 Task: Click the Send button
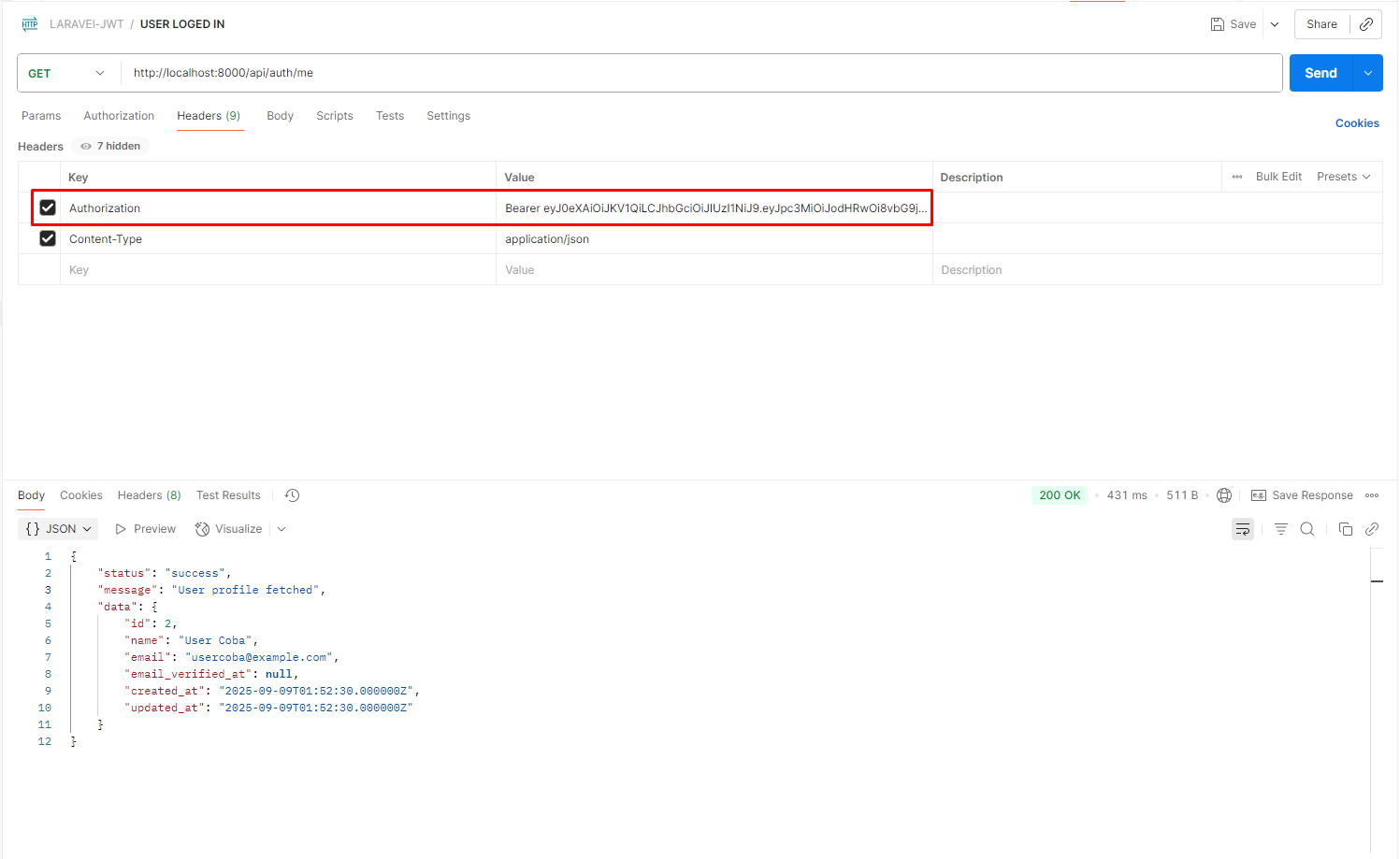click(x=1321, y=73)
